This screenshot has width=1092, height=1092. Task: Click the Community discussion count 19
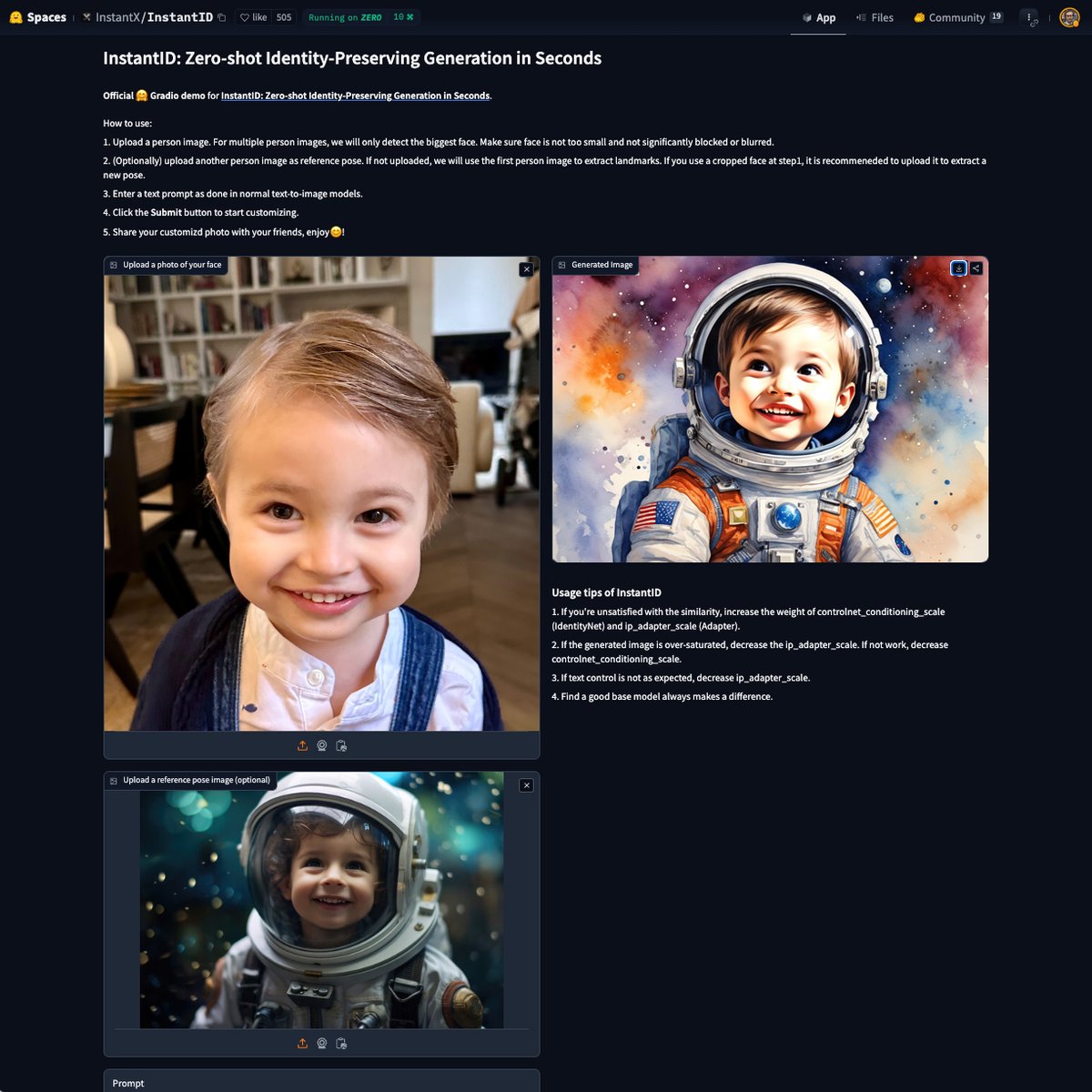[996, 16]
